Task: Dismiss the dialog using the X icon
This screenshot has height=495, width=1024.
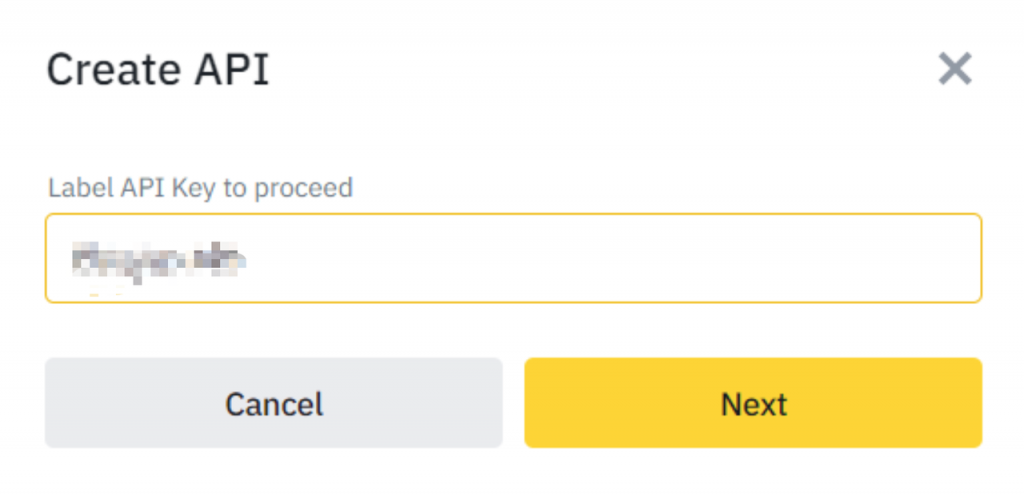Action: [x=954, y=69]
